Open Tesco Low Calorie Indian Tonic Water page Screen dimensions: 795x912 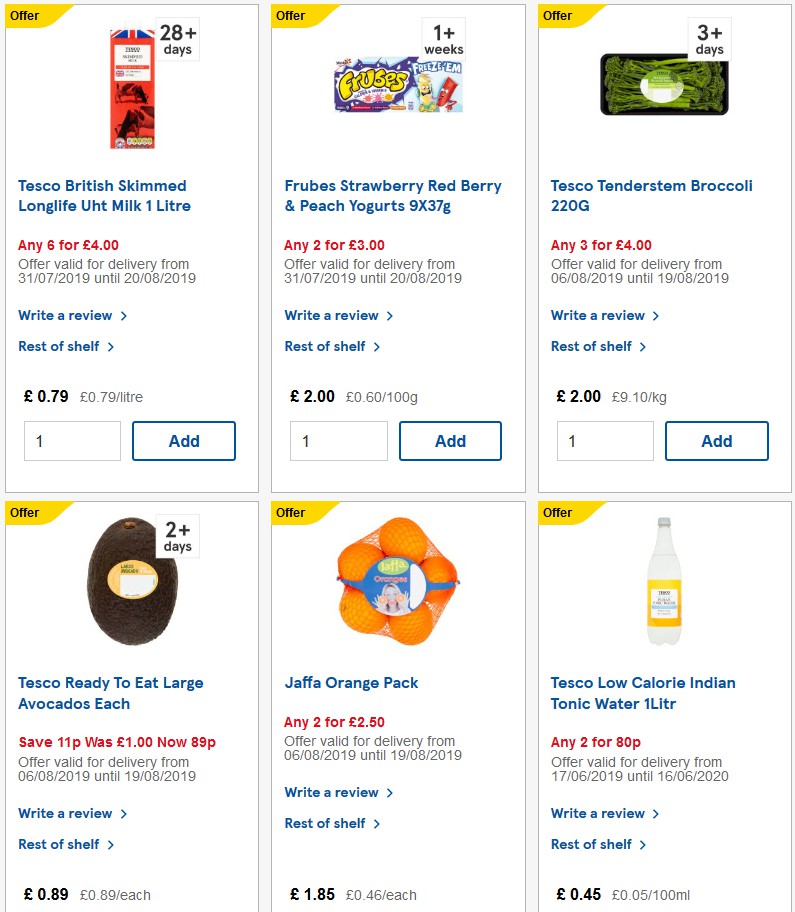(644, 693)
